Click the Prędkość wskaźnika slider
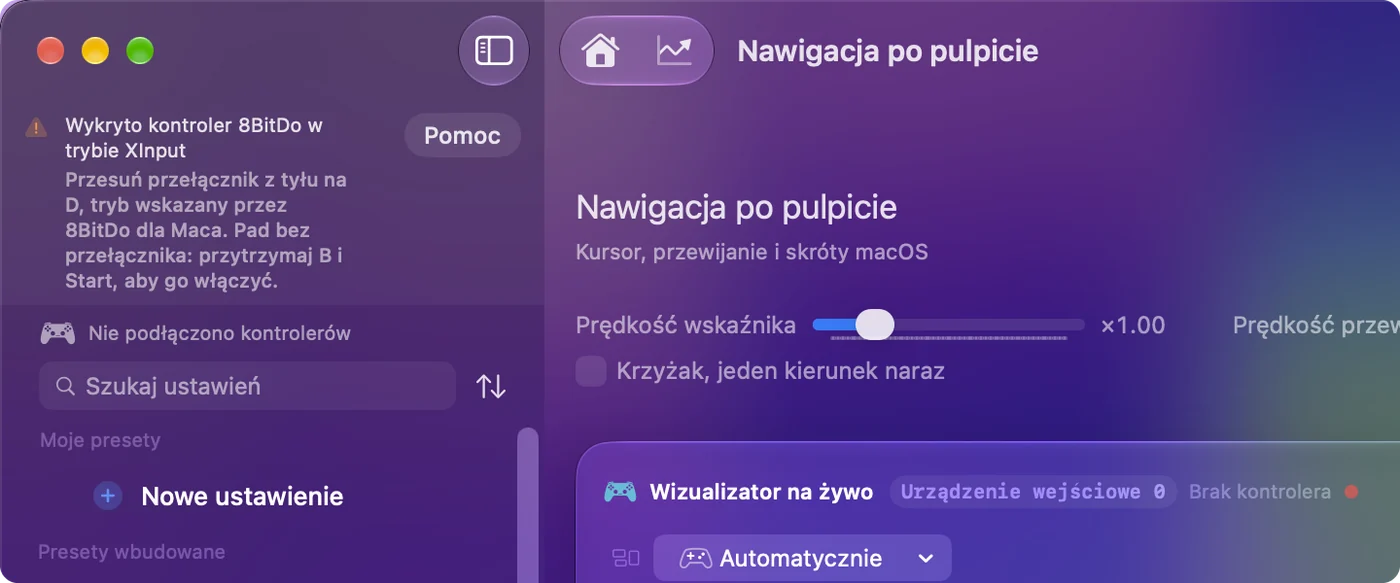1400x583 pixels. 948,325
